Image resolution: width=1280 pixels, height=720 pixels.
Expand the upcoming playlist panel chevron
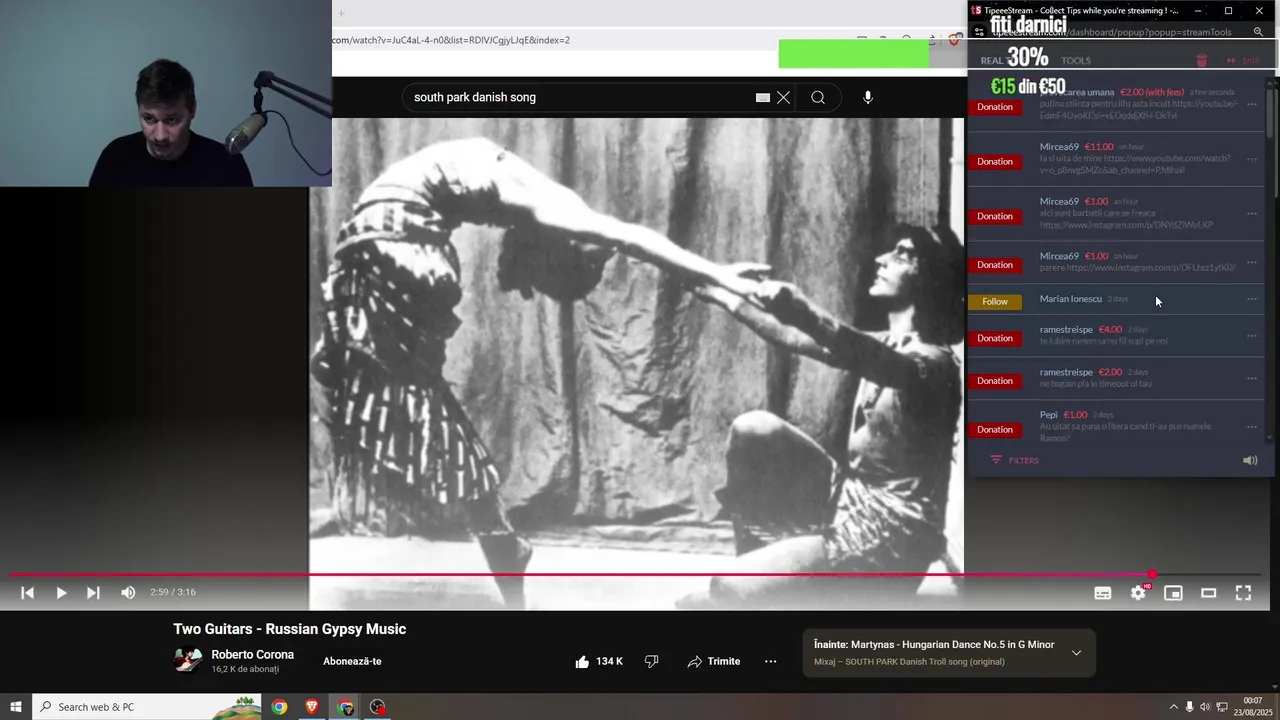(1076, 653)
